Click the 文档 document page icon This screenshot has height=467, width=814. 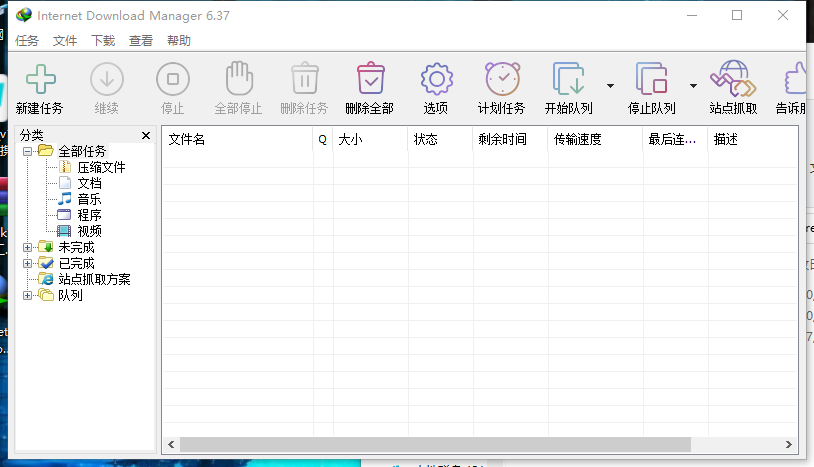(65, 183)
